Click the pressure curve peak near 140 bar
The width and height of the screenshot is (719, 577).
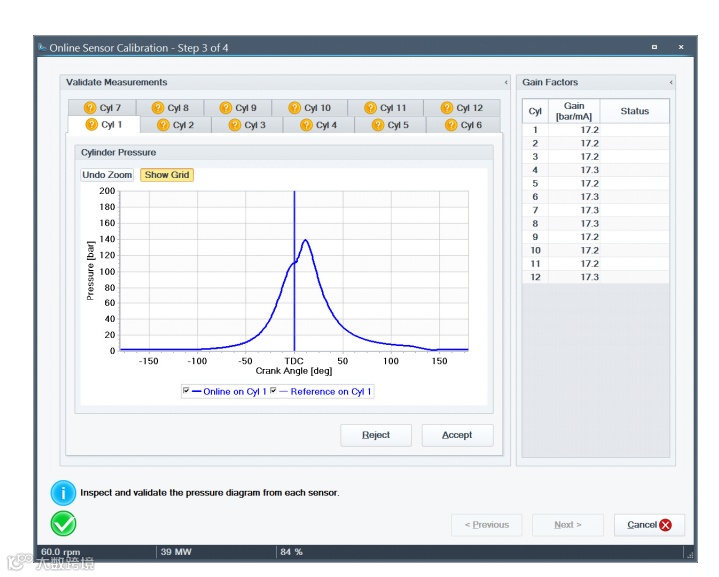tap(305, 240)
